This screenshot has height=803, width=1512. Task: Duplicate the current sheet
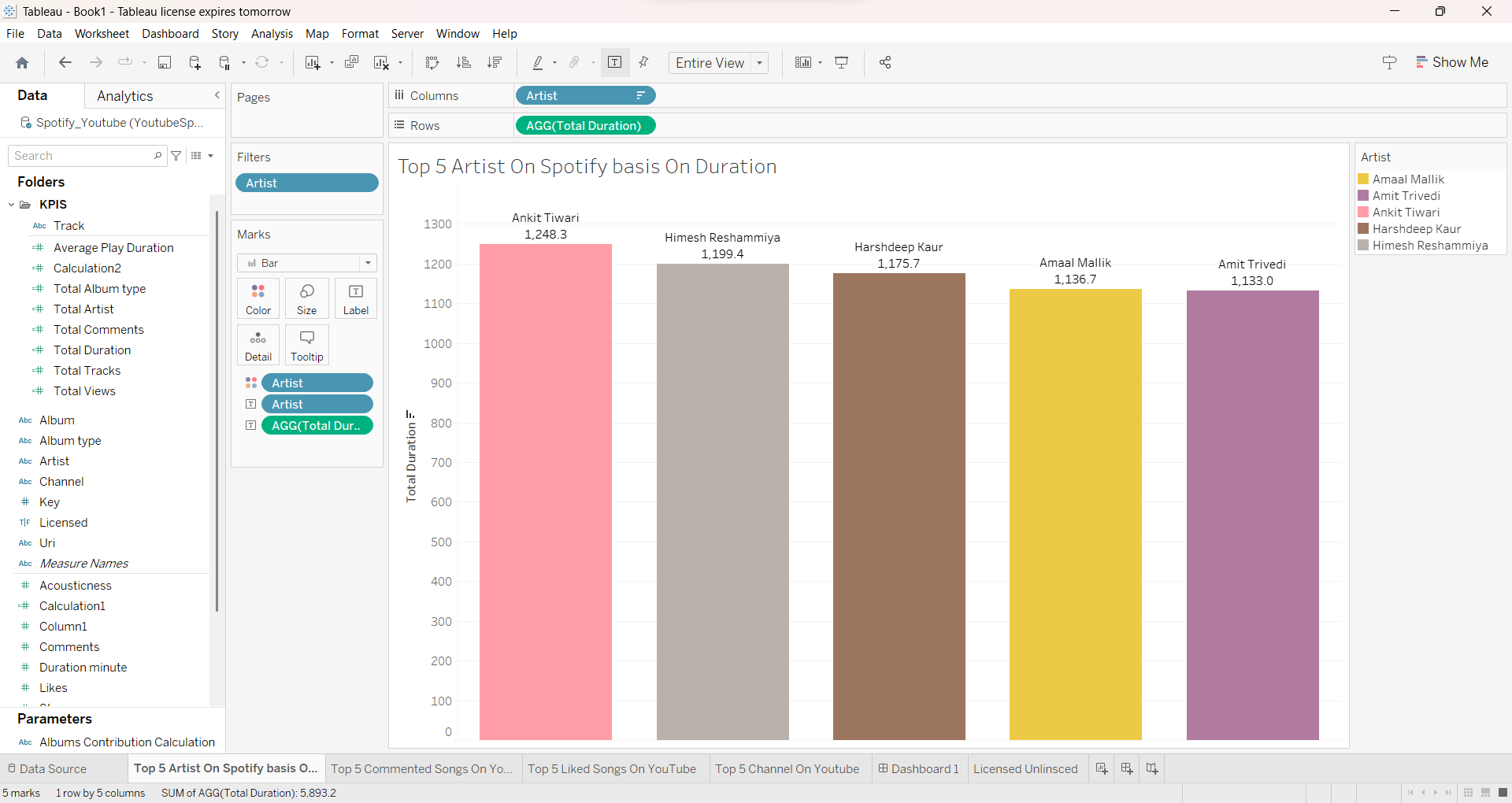[x=352, y=62]
